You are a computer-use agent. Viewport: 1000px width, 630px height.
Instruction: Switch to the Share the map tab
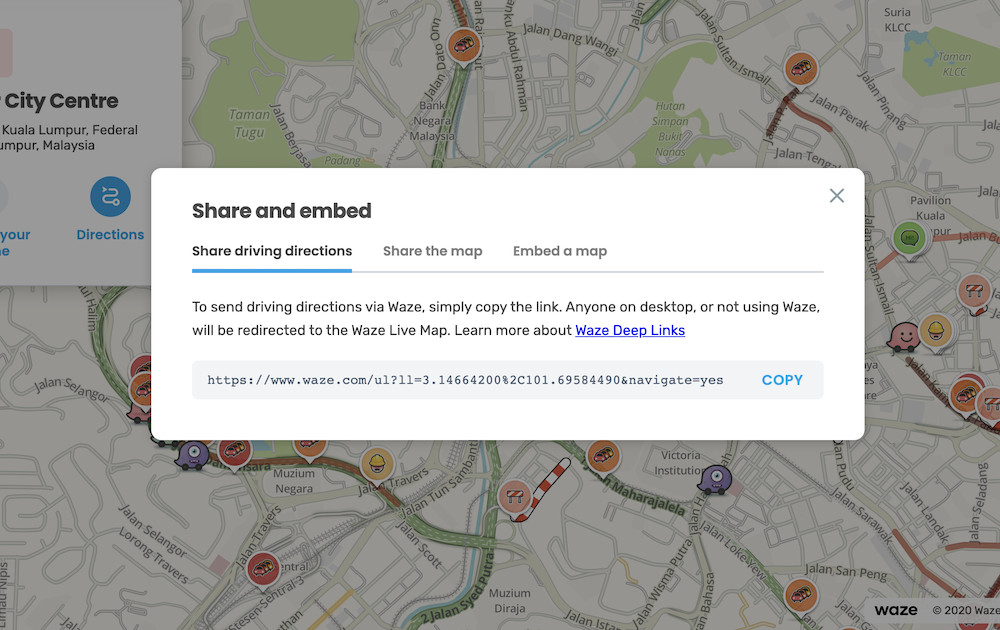[x=432, y=251]
